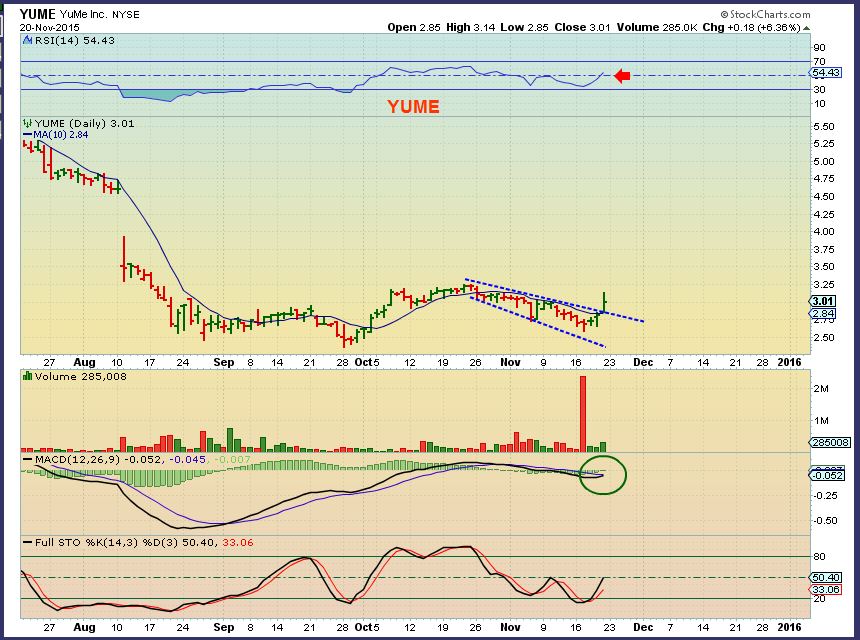This screenshot has width=860, height=640.
Task: Click the -0.50 MACD axis label
Action: click(825, 521)
